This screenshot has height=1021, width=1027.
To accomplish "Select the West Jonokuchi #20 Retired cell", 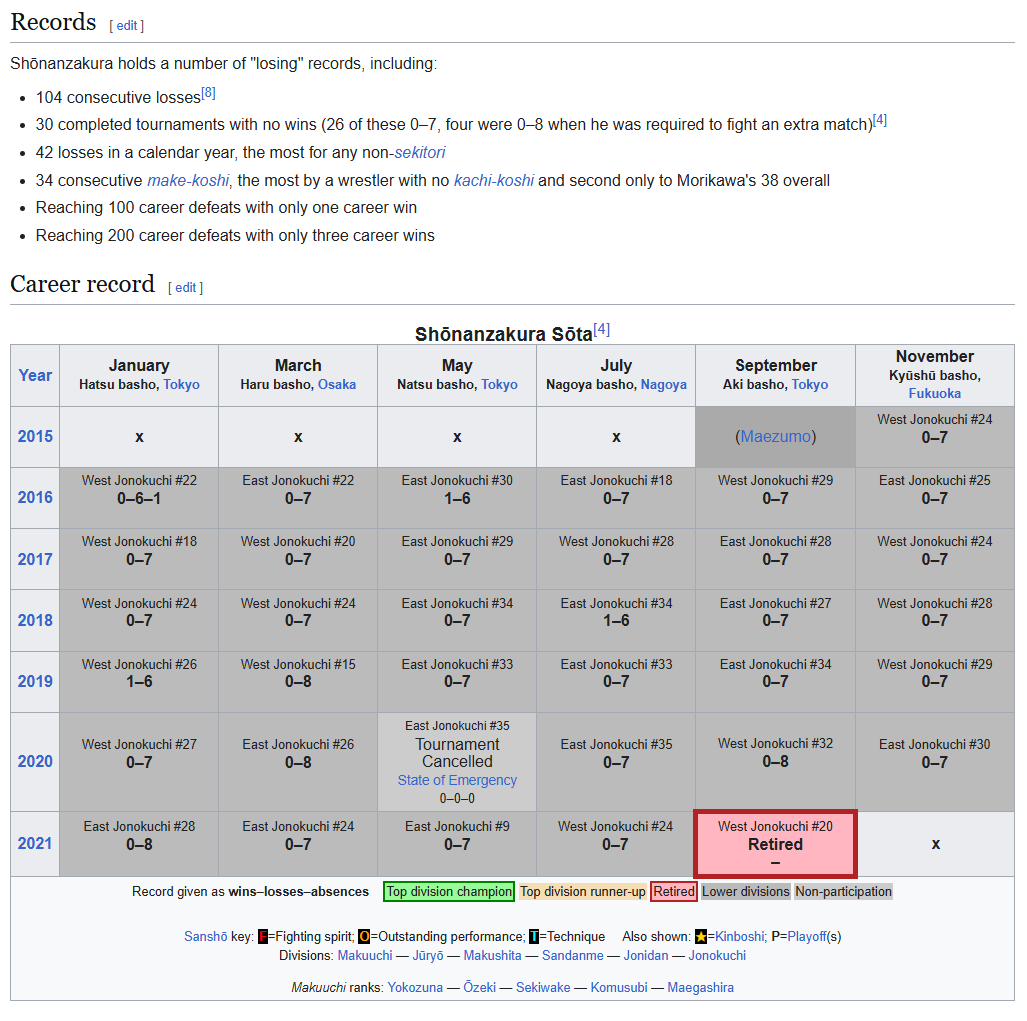I will click(775, 844).
